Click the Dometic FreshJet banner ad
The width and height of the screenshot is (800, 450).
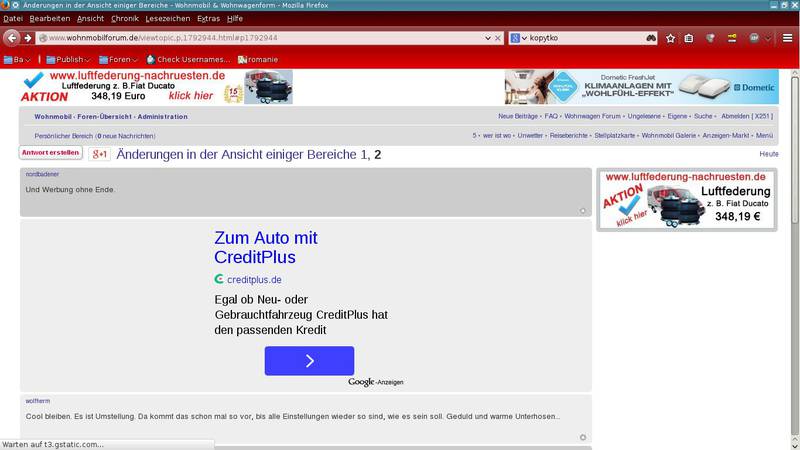[x=641, y=87]
